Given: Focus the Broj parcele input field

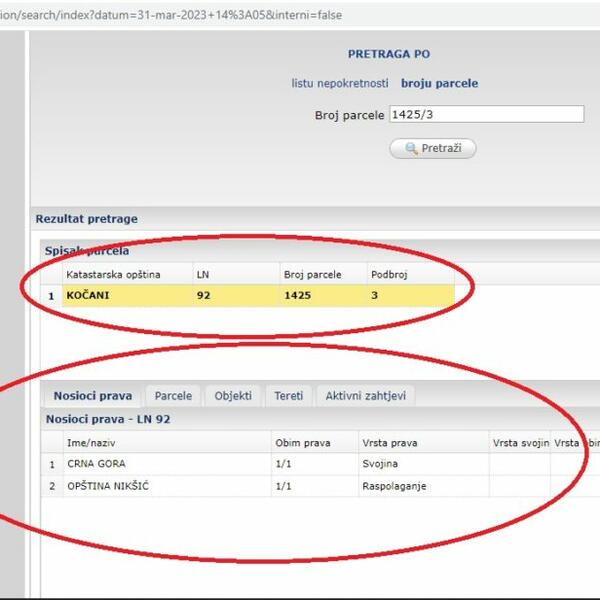Looking at the screenshot, I should [485, 114].
